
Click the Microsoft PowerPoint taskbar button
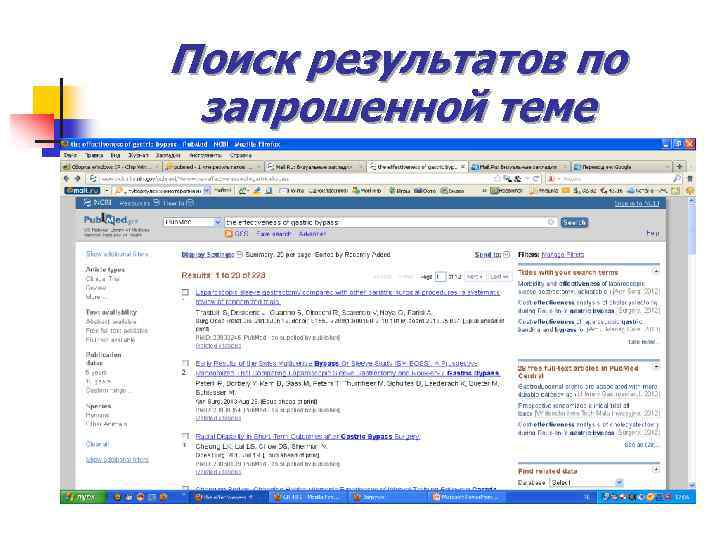click(x=468, y=497)
